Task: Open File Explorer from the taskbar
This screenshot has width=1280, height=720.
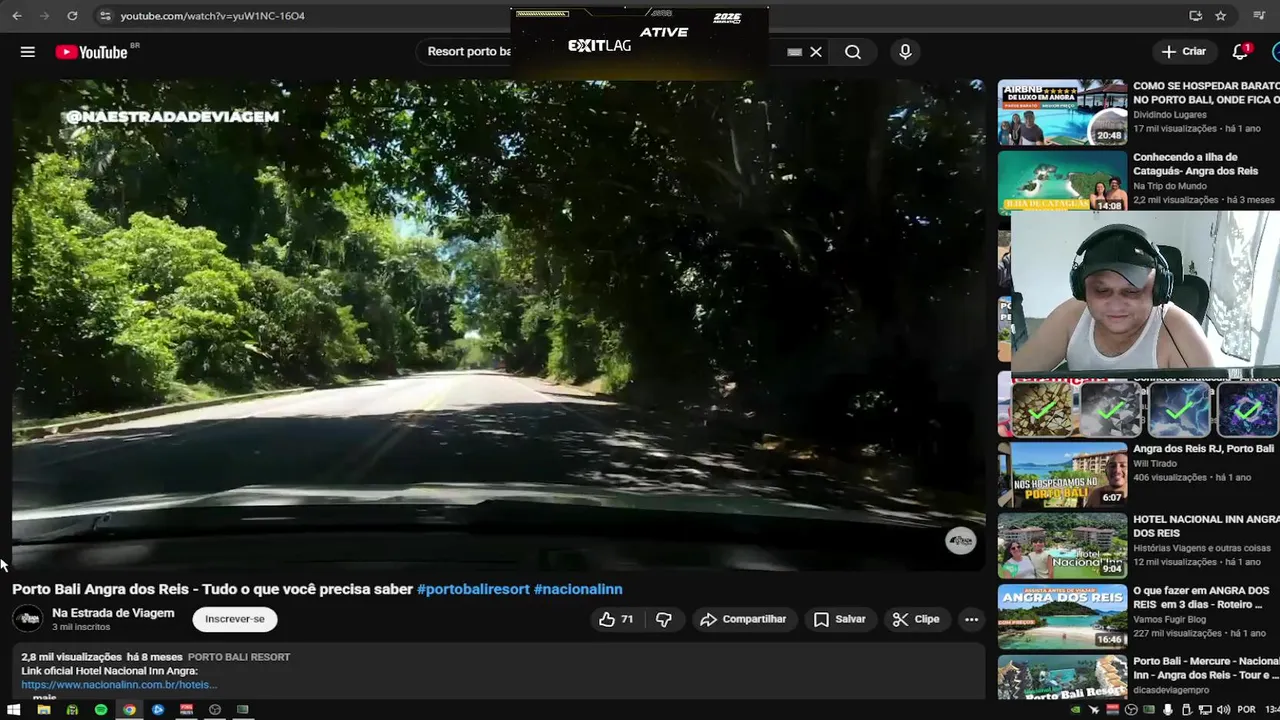Action: 43,710
